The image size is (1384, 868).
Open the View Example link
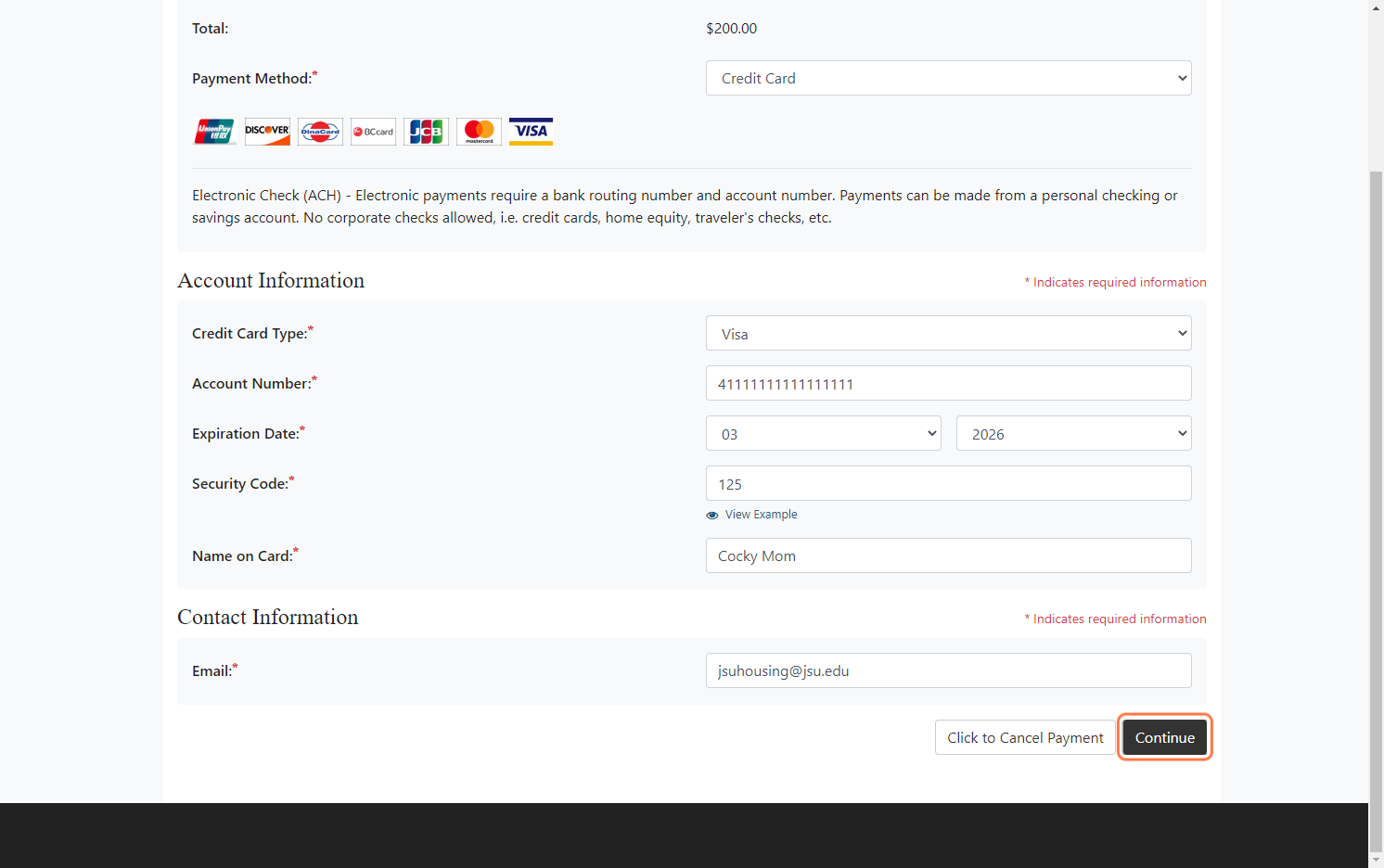761,515
